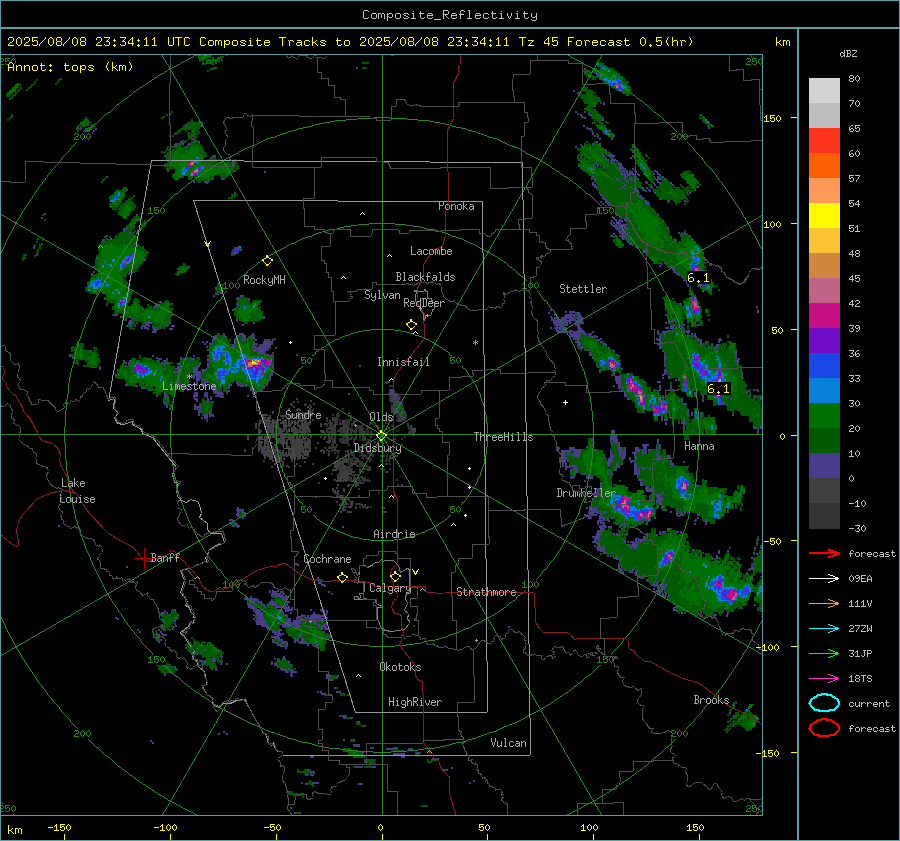Screen dimensions: 900x841
Task: Click the cyan current ellipse symbol
Action: 824,703
